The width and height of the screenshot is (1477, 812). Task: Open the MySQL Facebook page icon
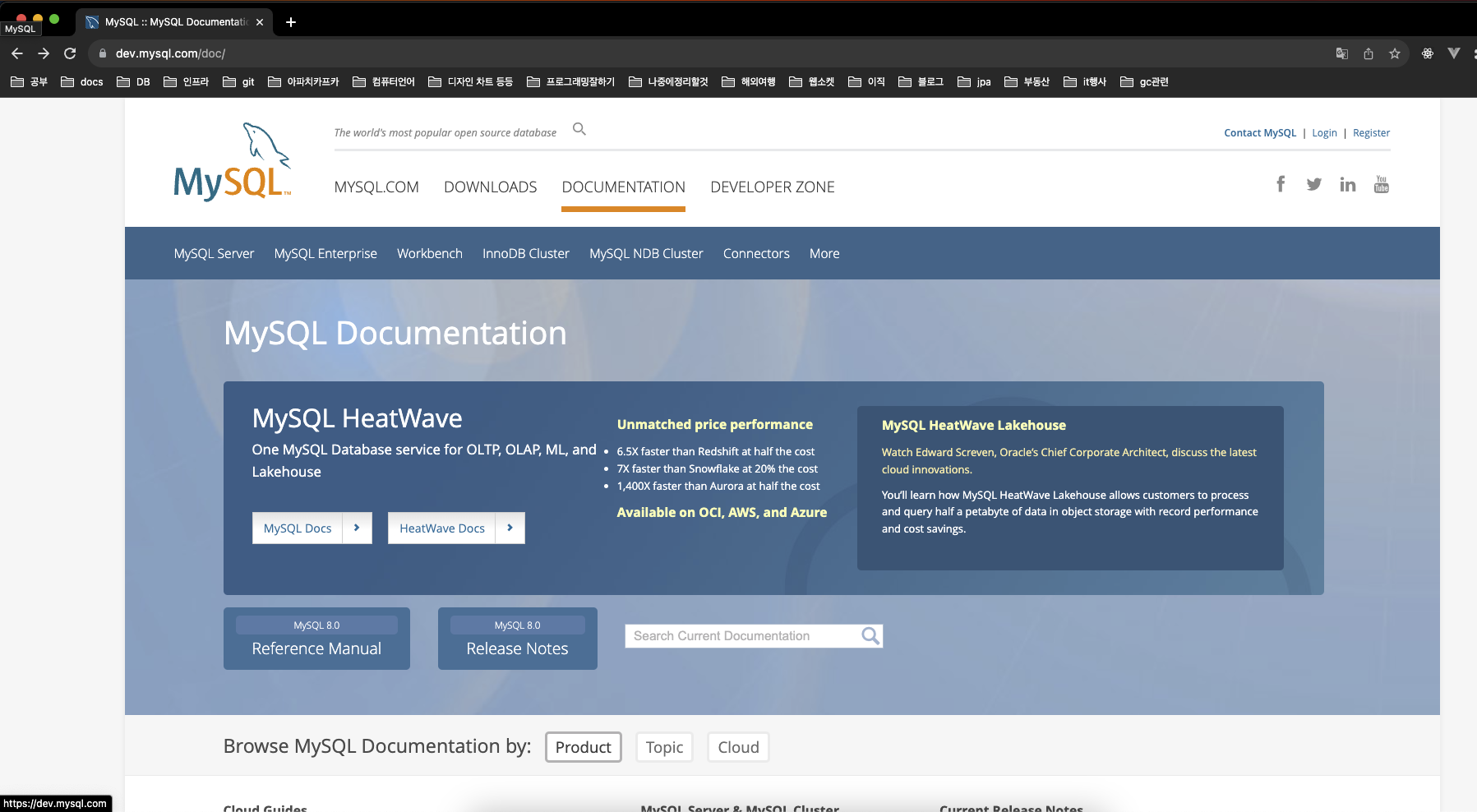pyautogui.click(x=1281, y=184)
